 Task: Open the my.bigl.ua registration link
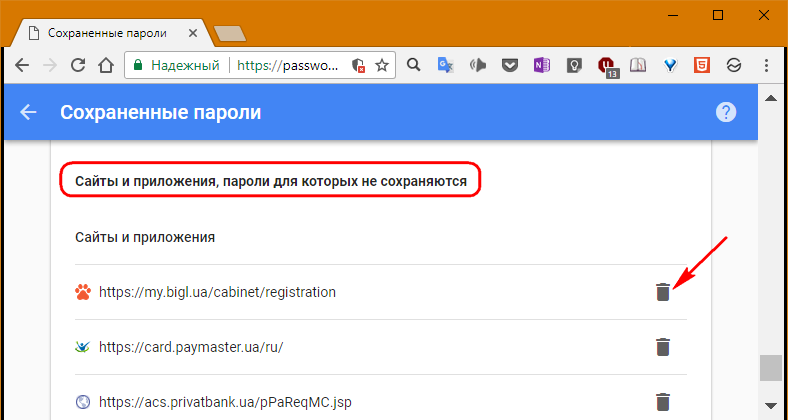pyautogui.click(x=217, y=292)
